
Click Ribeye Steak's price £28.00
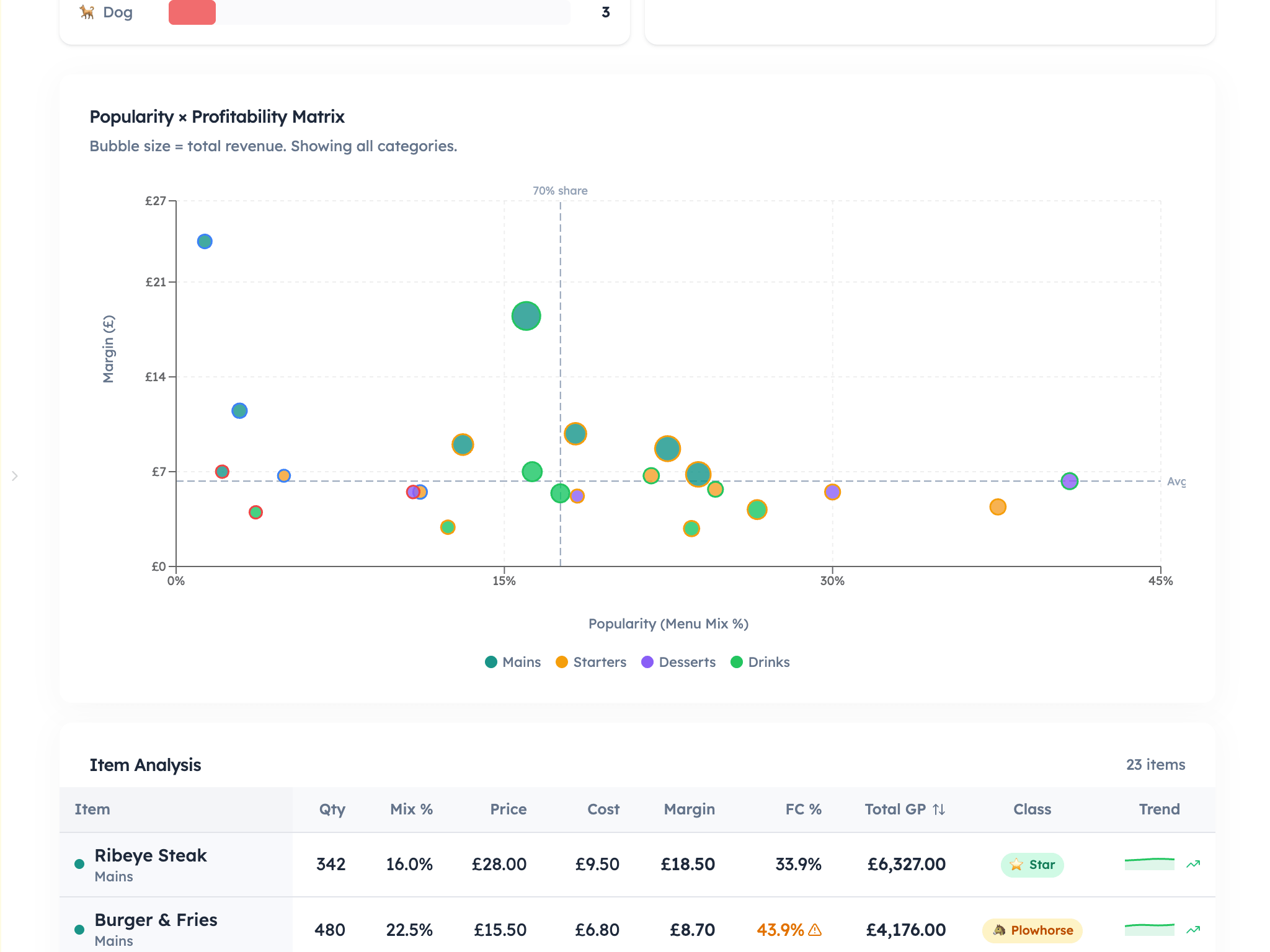click(499, 864)
